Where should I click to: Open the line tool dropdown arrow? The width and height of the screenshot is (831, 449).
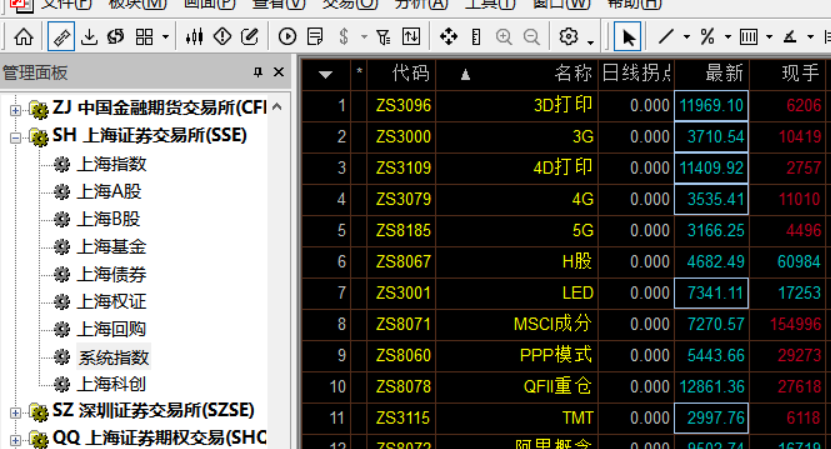tap(687, 37)
